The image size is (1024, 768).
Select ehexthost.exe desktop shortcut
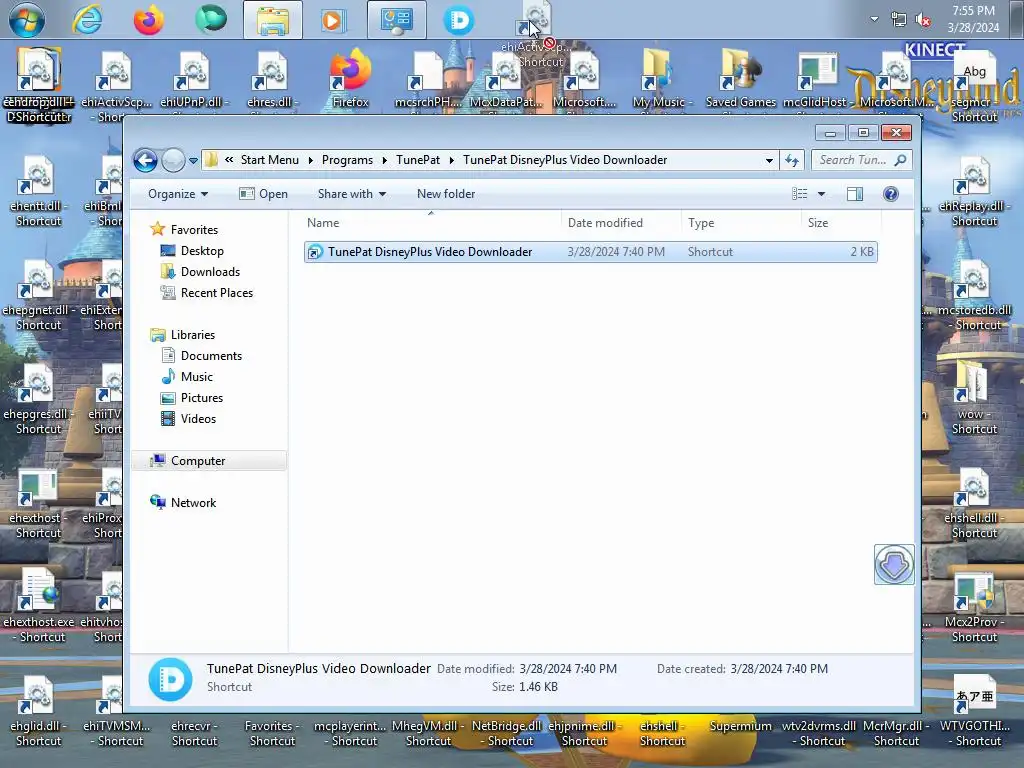[x=39, y=607]
